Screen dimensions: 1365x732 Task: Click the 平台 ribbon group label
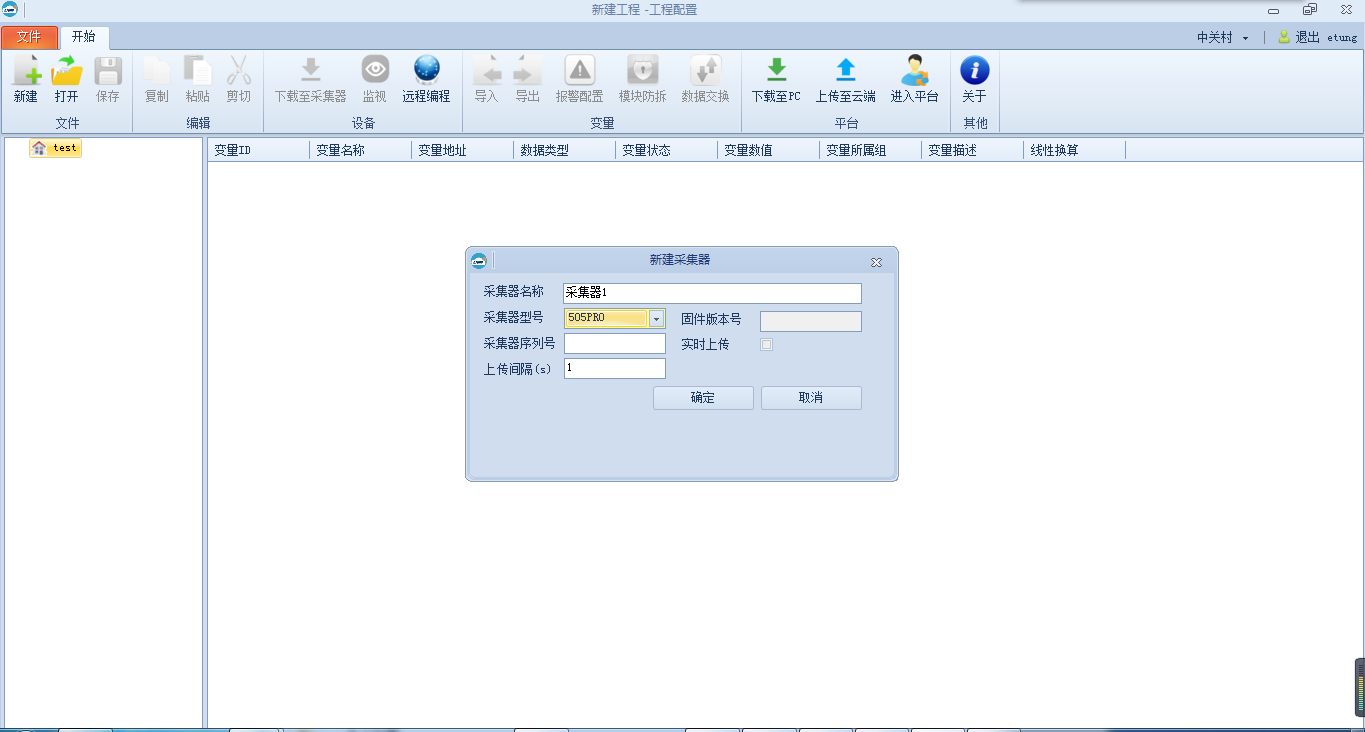846,123
